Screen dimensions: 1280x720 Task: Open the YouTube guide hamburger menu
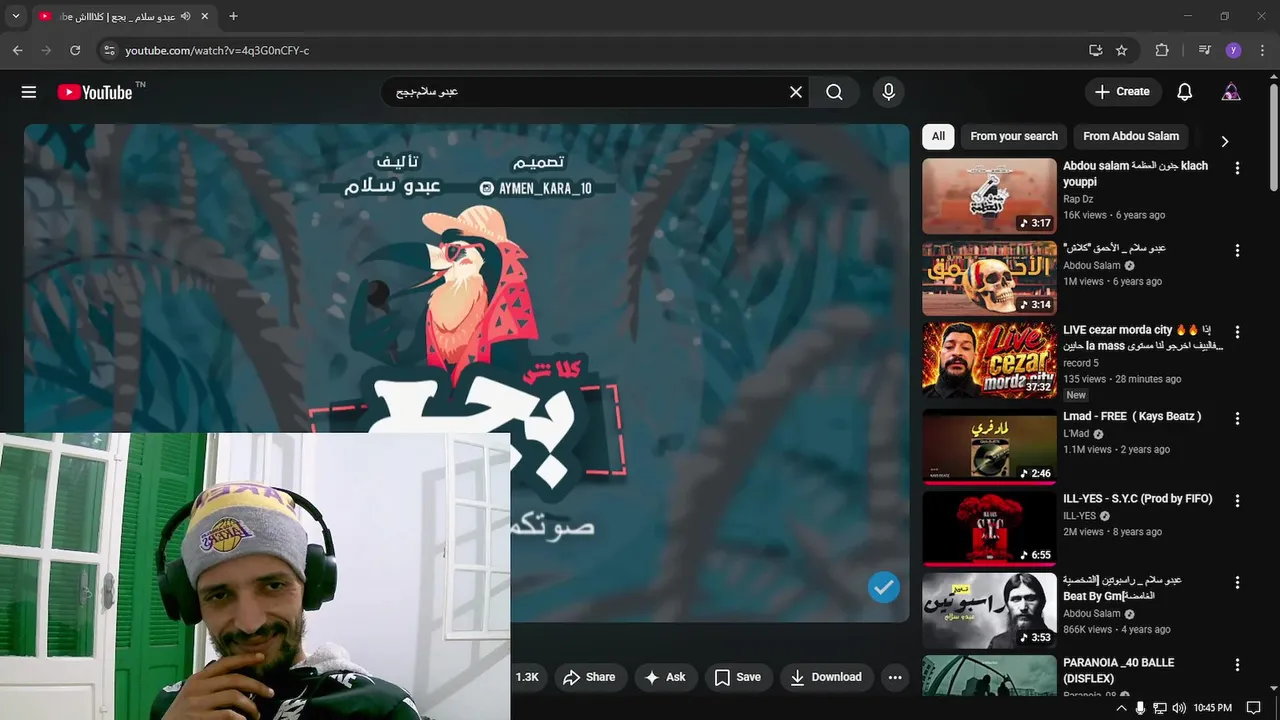coord(29,92)
